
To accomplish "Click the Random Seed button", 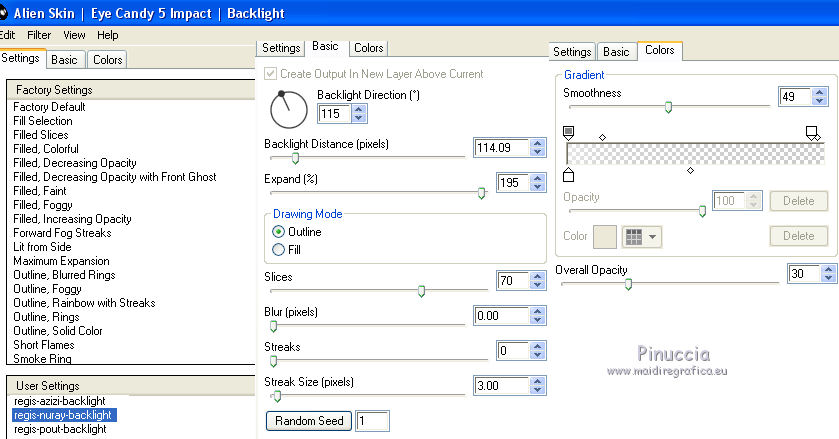I will tap(309, 421).
